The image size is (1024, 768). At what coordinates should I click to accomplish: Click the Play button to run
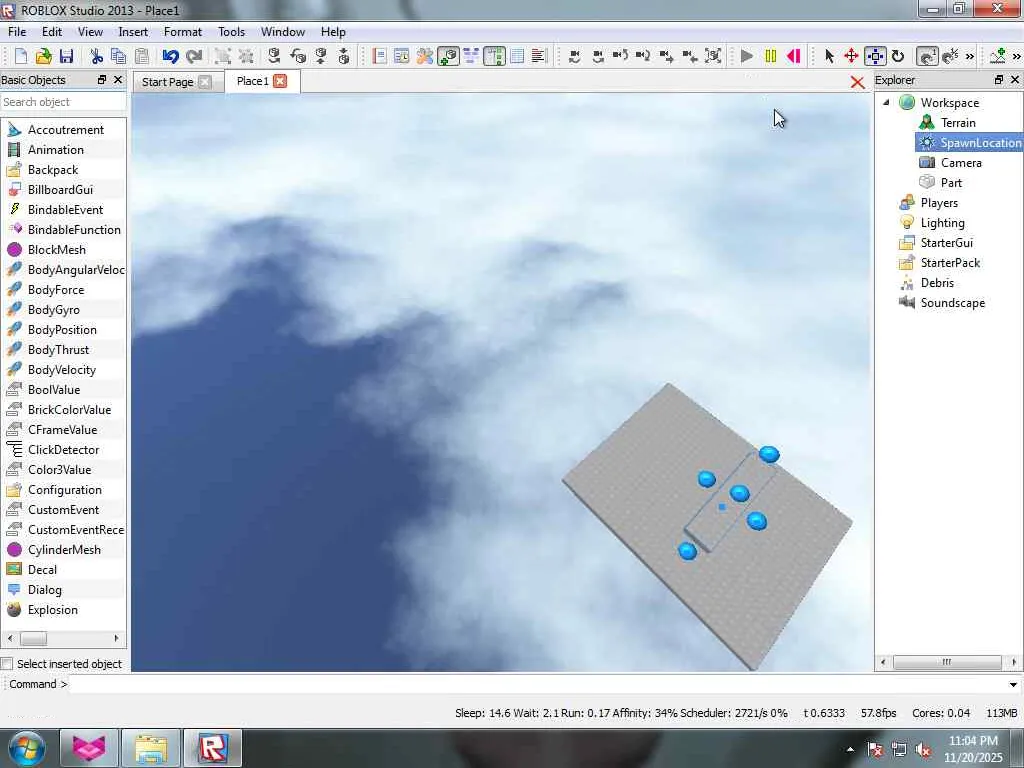click(747, 56)
